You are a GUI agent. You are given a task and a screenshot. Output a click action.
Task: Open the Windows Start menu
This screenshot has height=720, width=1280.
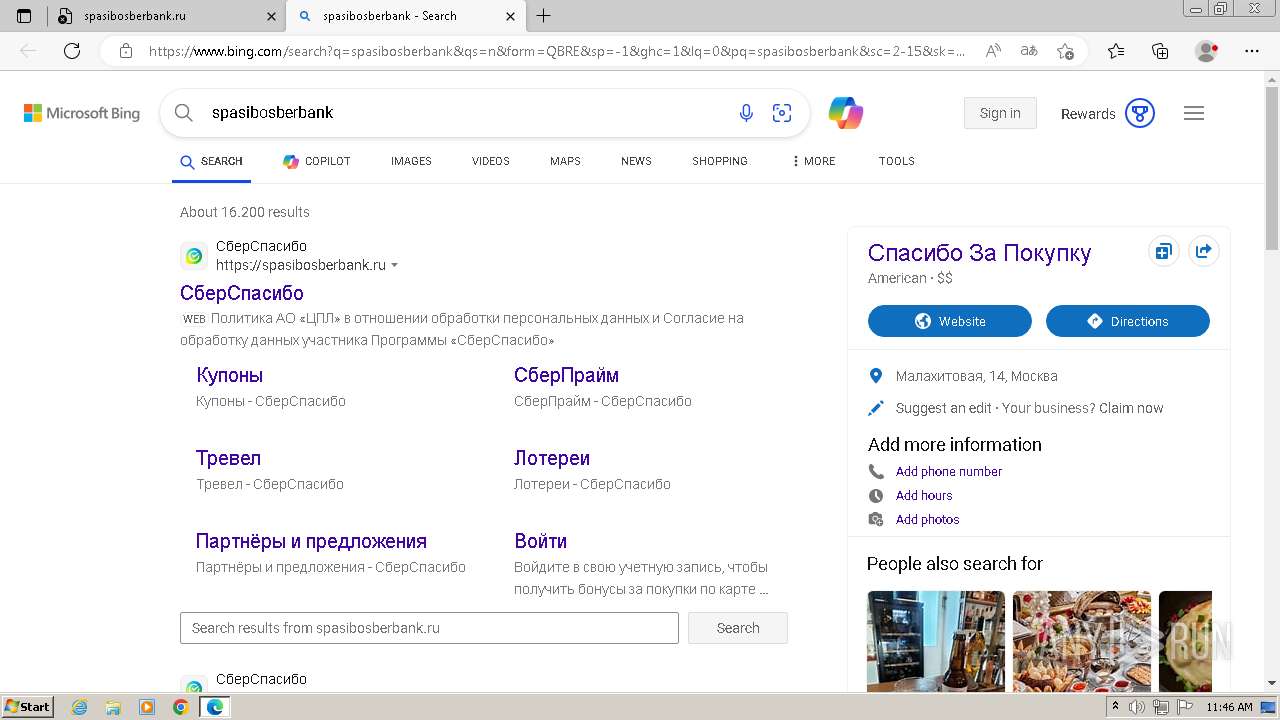tap(28, 707)
